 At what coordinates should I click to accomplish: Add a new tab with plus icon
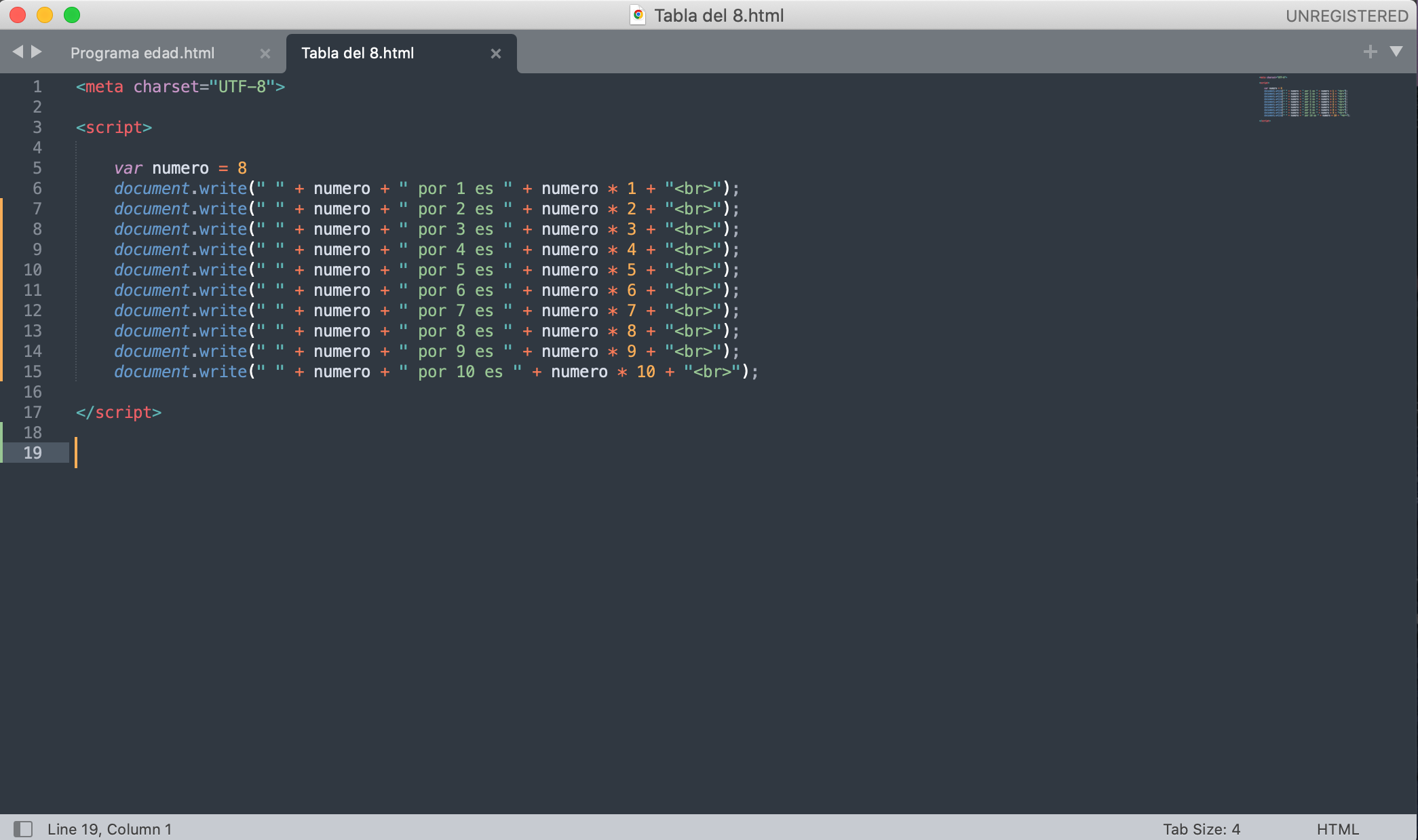click(x=1370, y=52)
